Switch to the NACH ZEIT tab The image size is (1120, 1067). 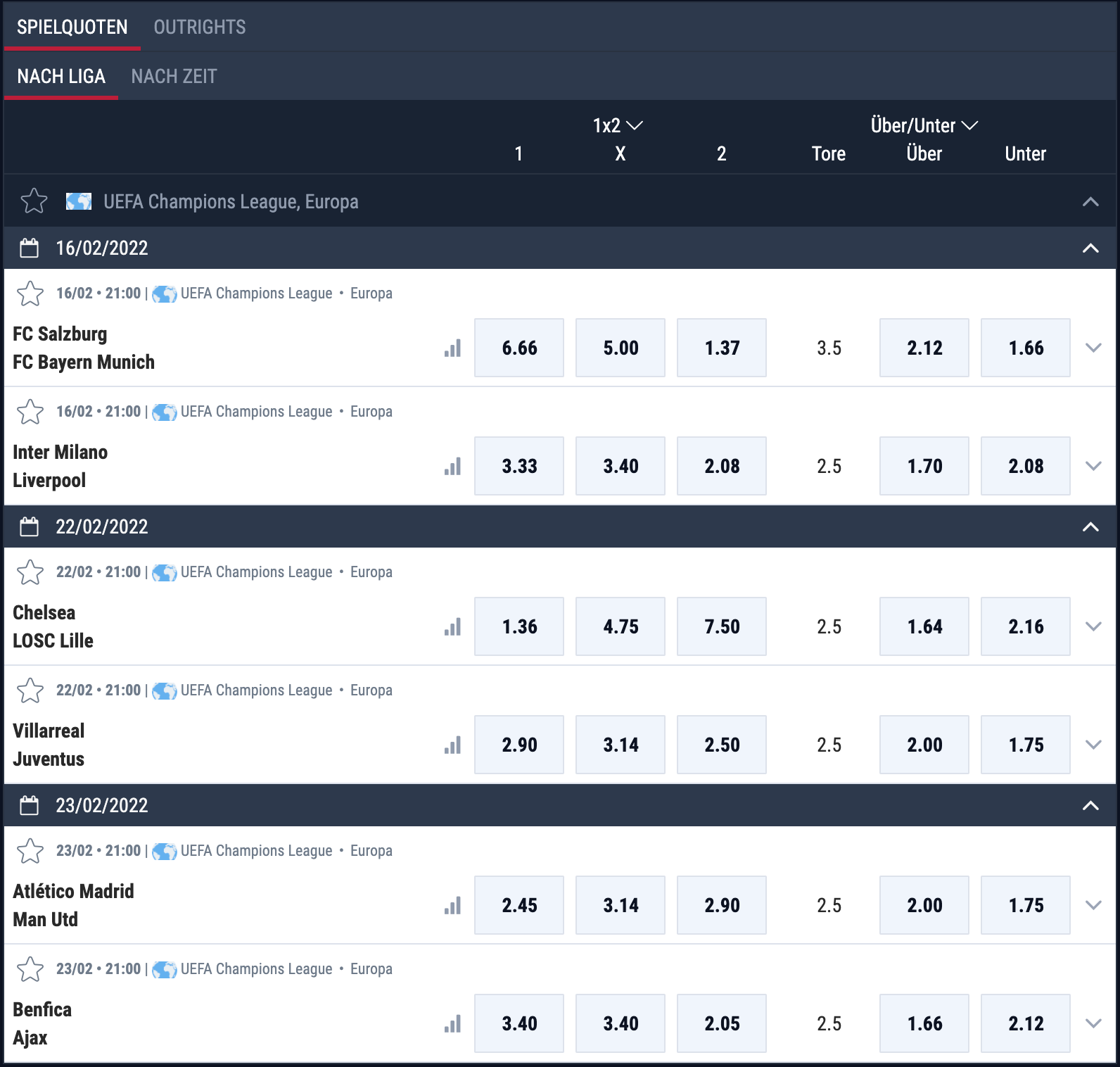pyautogui.click(x=174, y=76)
